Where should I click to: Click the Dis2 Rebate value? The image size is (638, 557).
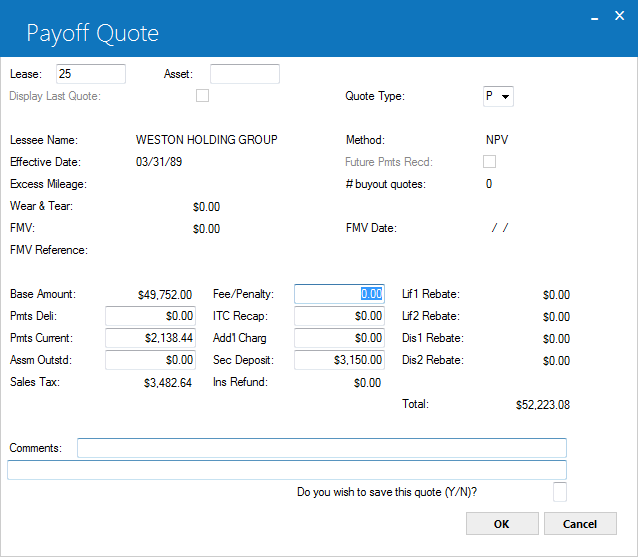point(556,360)
